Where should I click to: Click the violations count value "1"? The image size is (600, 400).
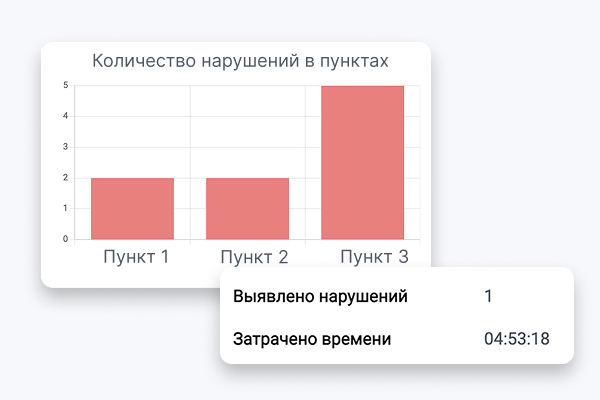click(488, 297)
